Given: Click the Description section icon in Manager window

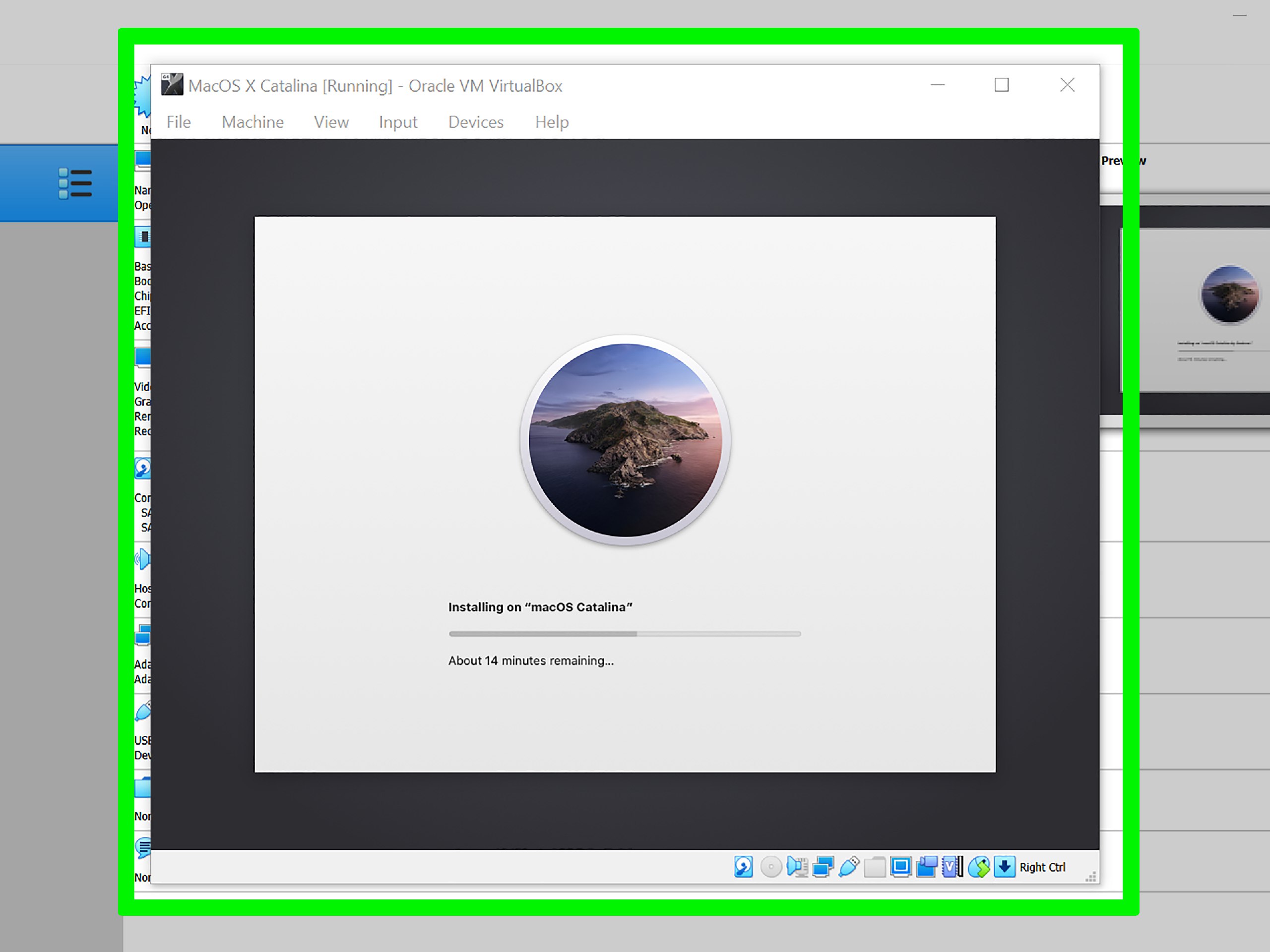Looking at the screenshot, I should [142, 847].
